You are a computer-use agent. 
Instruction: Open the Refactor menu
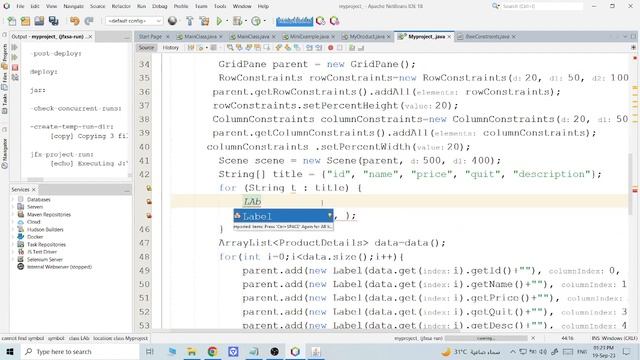coord(121,7)
